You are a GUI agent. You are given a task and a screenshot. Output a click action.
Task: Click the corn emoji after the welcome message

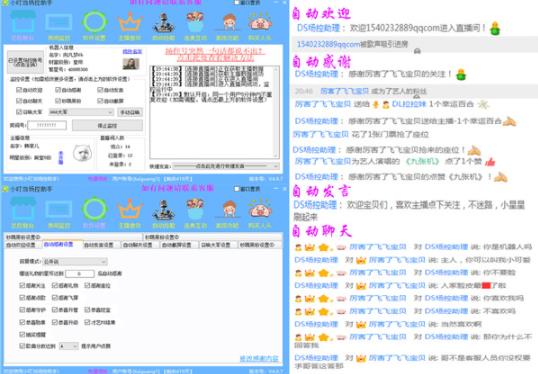click(x=494, y=28)
